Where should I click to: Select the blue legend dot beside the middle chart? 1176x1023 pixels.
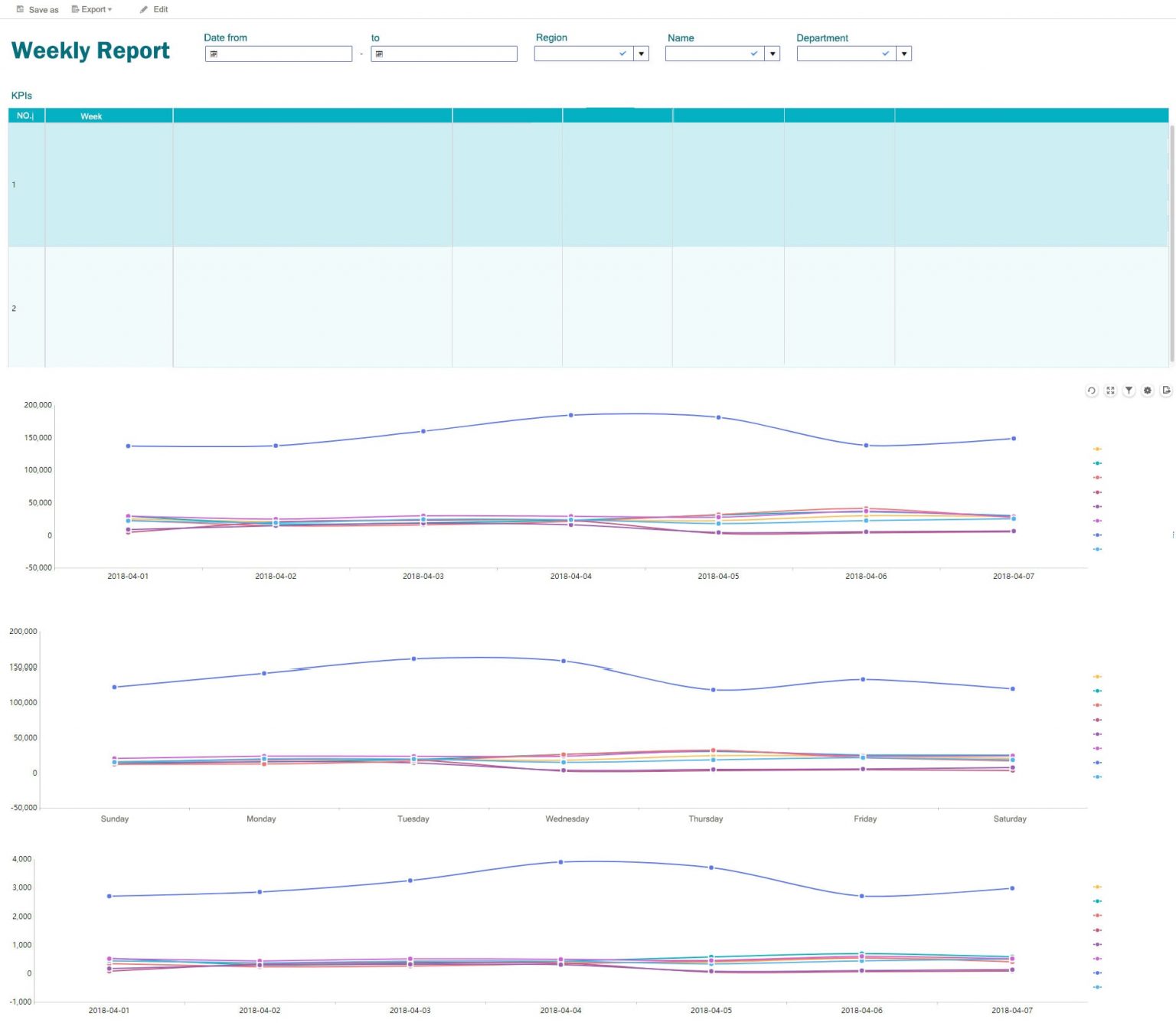coord(1098,762)
